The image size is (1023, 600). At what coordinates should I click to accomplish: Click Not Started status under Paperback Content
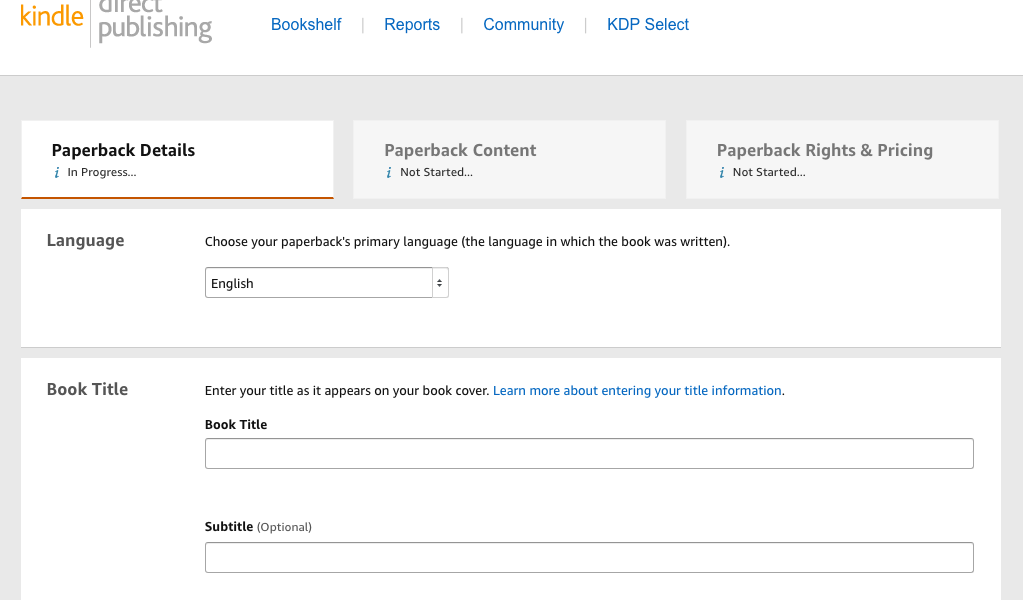click(x=436, y=173)
